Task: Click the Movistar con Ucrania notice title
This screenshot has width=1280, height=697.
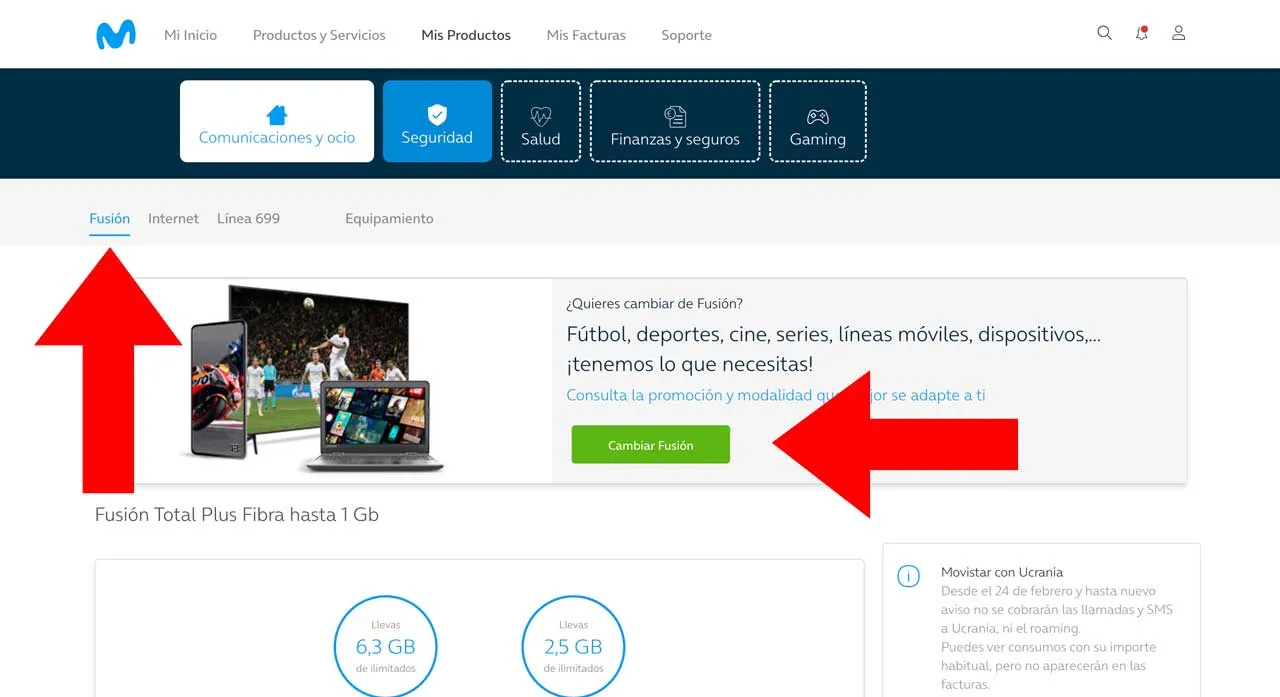Action: click(x=1002, y=572)
